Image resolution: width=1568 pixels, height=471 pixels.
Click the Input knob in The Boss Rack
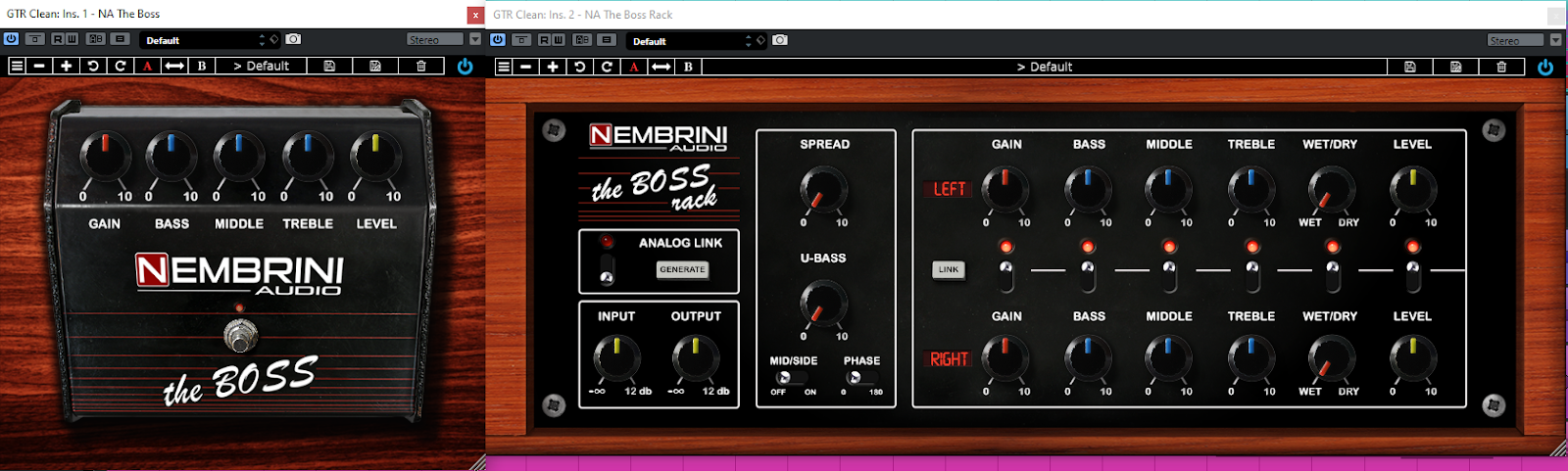(x=616, y=358)
